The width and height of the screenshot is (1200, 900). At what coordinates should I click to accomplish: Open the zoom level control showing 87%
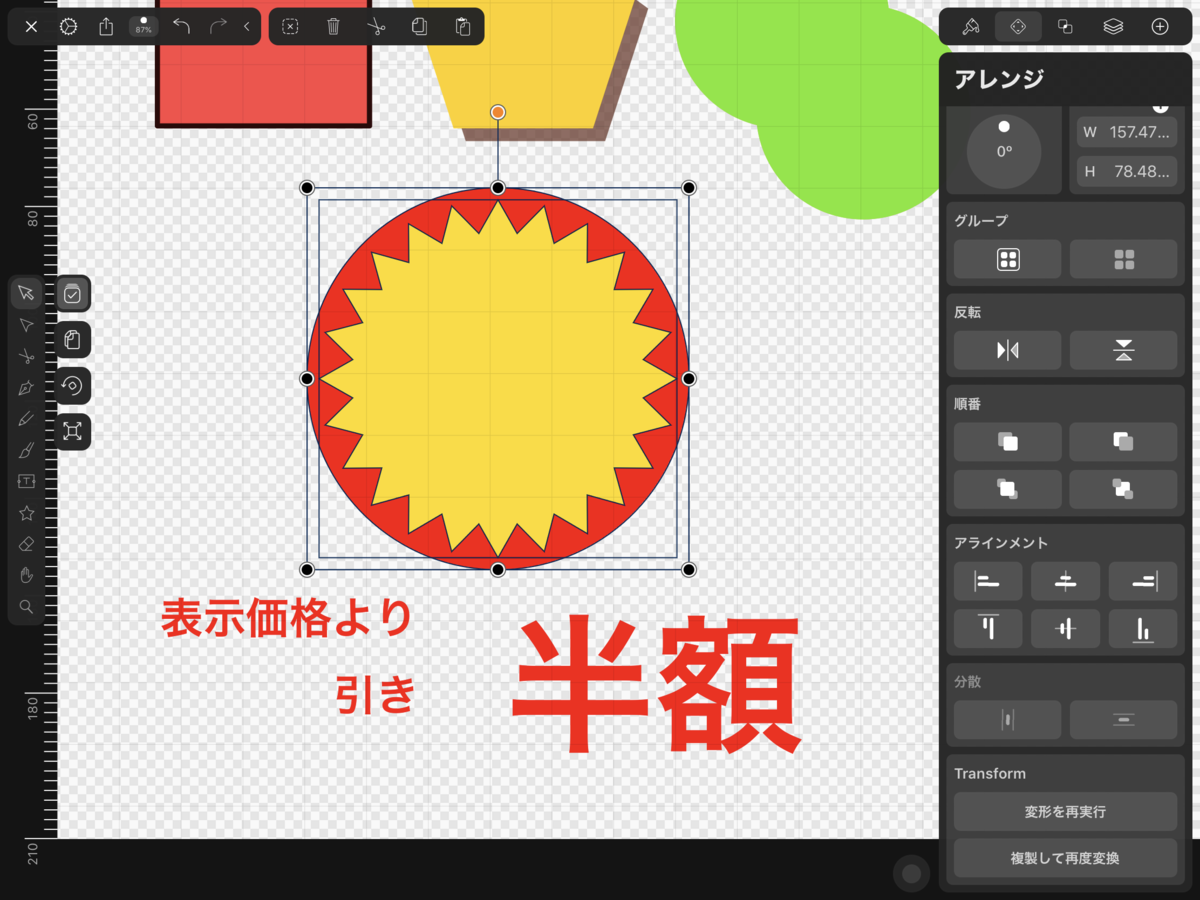pyautogui.click(x=142, y=27)
